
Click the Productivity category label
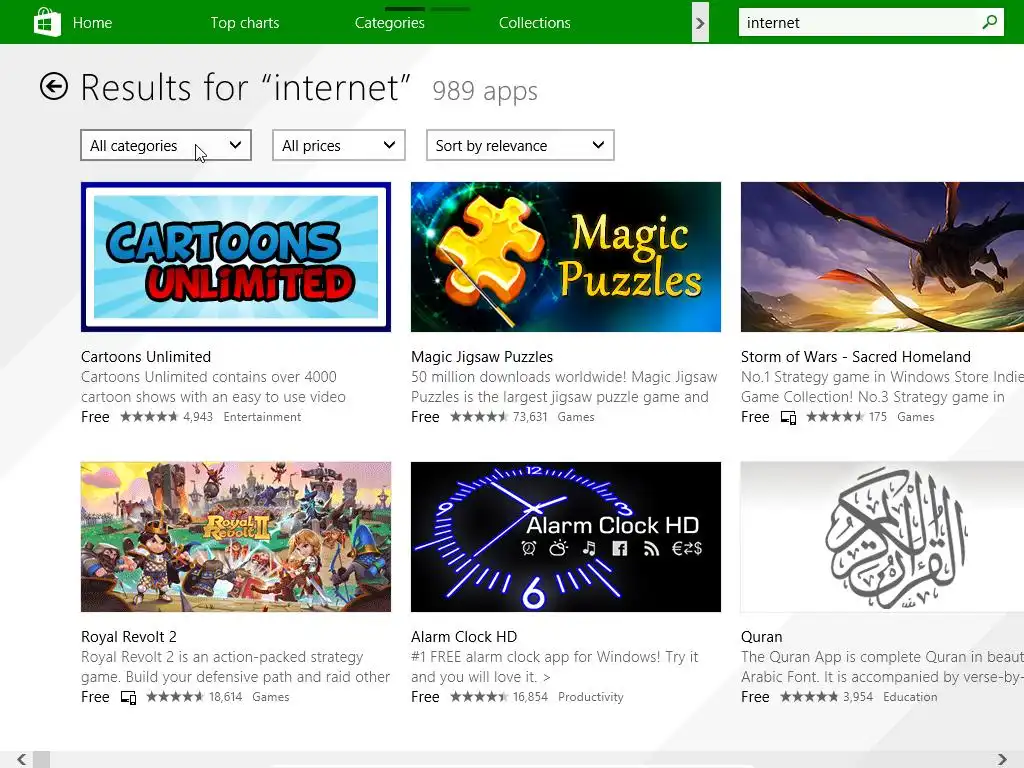click(590, 697)
